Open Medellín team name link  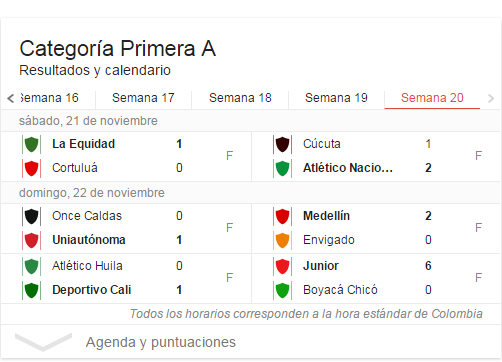click(326, 216)
